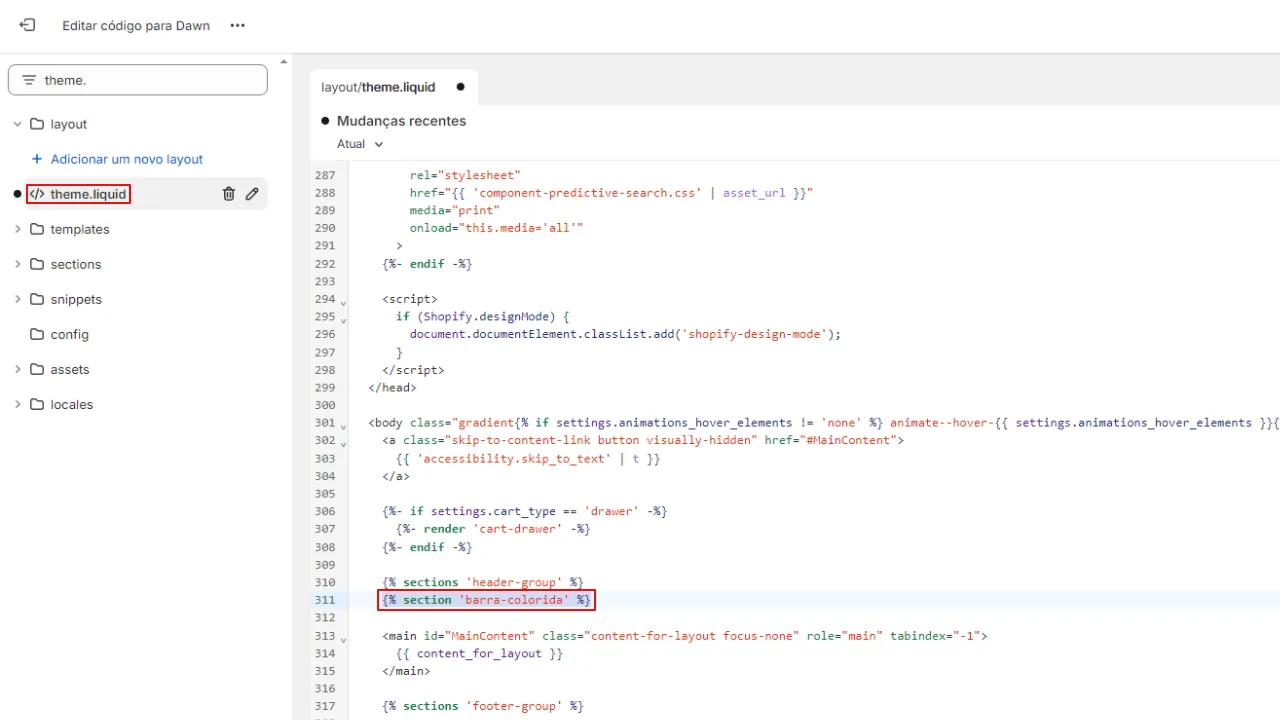Image resolution: width=1280 pixels, height=720 pixels.
Task: Fold the main tag at line 313
Action: 343,638
